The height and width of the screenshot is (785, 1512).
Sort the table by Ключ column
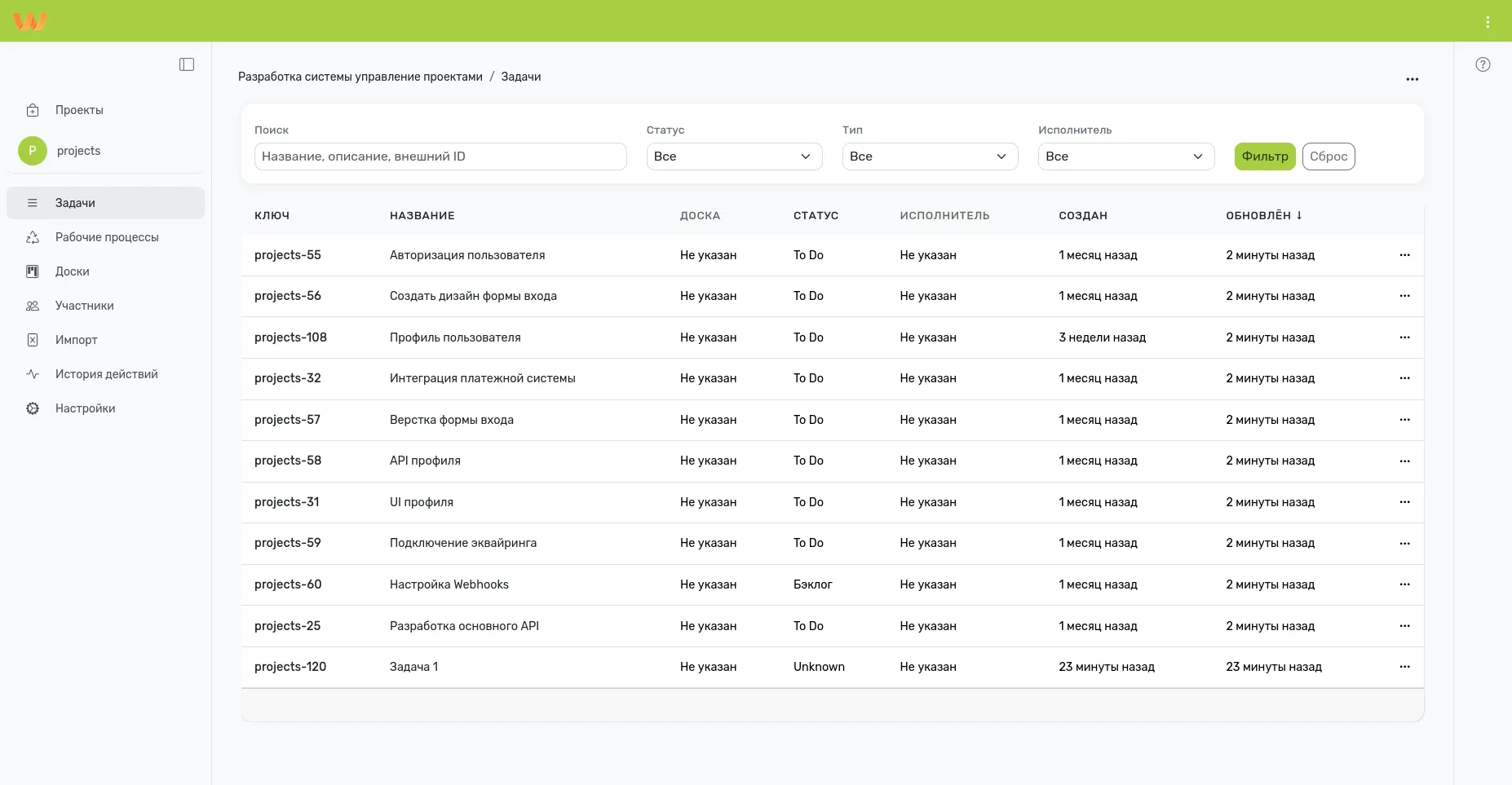pos(272,216)
